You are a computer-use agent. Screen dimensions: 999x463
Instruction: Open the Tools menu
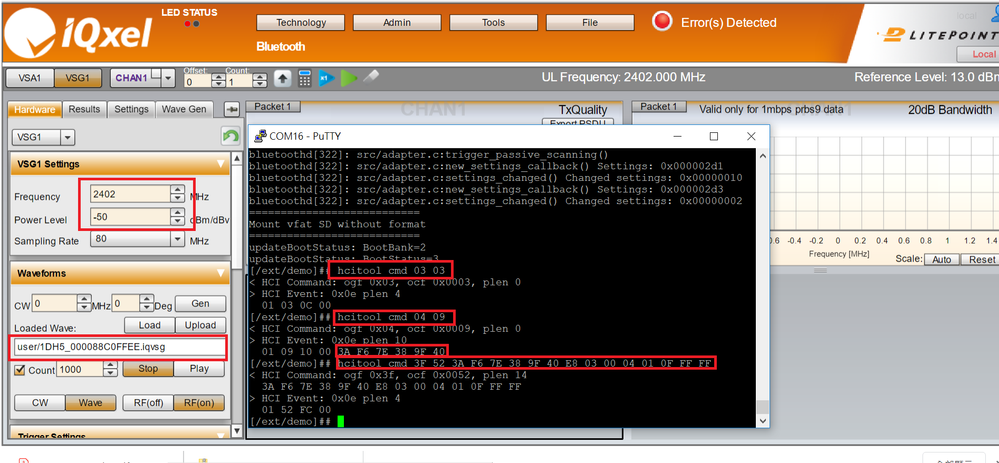(494, 22)
